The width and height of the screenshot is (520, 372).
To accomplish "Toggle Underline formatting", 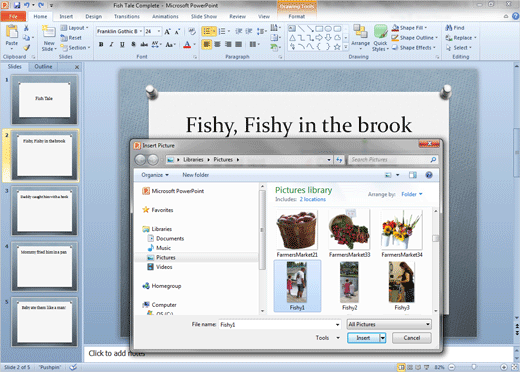I will (122, 44).
